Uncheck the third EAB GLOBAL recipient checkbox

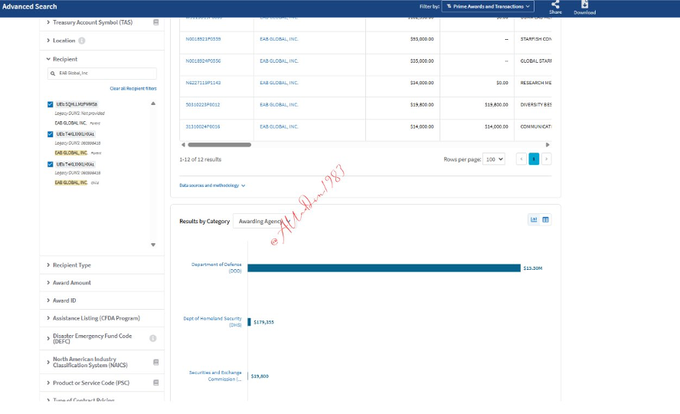pos(51,164)
